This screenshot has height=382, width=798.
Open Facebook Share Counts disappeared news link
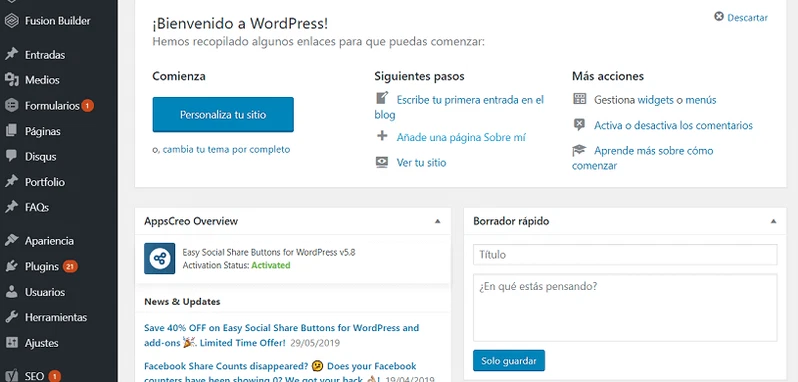(x=280, y=372)
